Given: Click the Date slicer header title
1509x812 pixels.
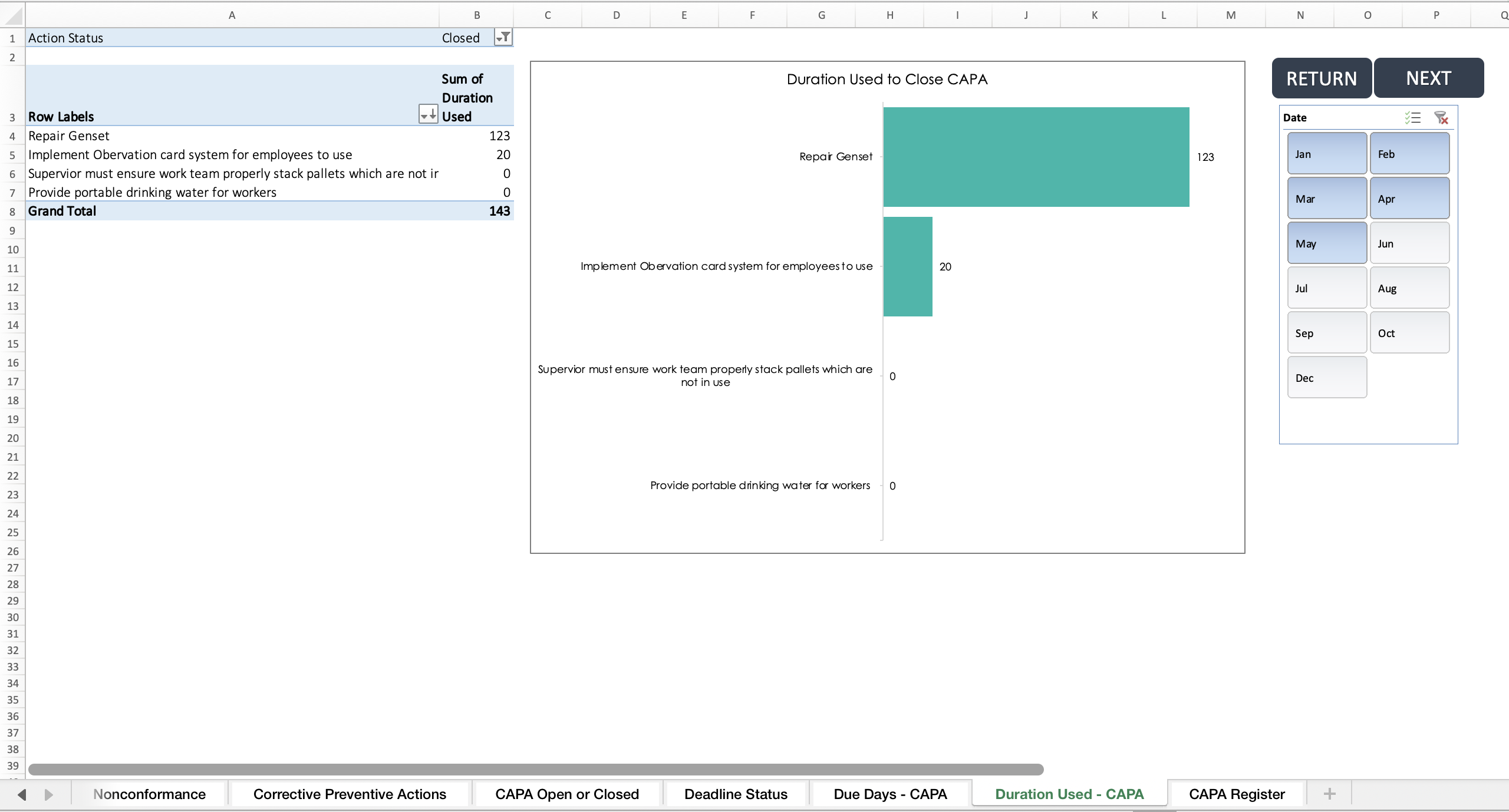Looking at the screenshot, I should (x=1295, y=118).
